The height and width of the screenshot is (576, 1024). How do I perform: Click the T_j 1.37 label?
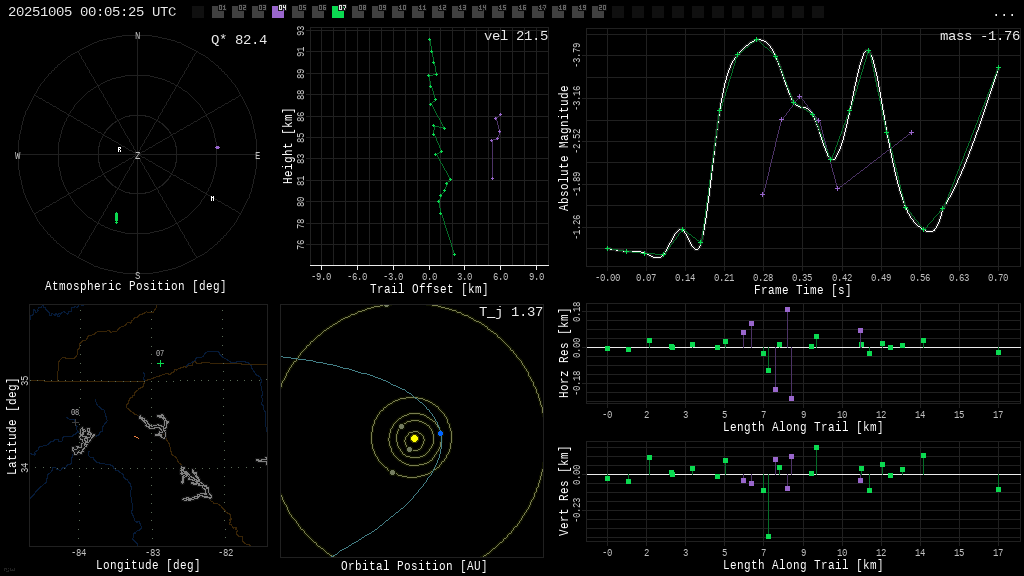510,312
